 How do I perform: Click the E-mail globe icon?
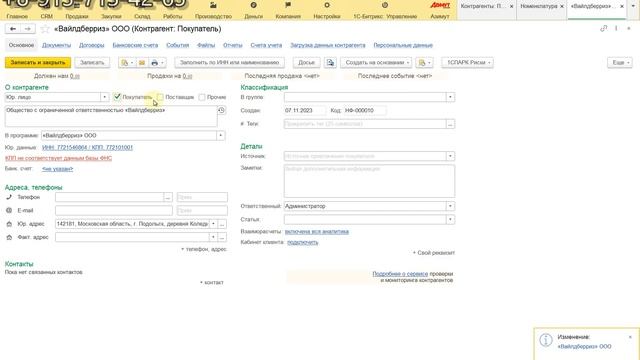click(9, 211)
